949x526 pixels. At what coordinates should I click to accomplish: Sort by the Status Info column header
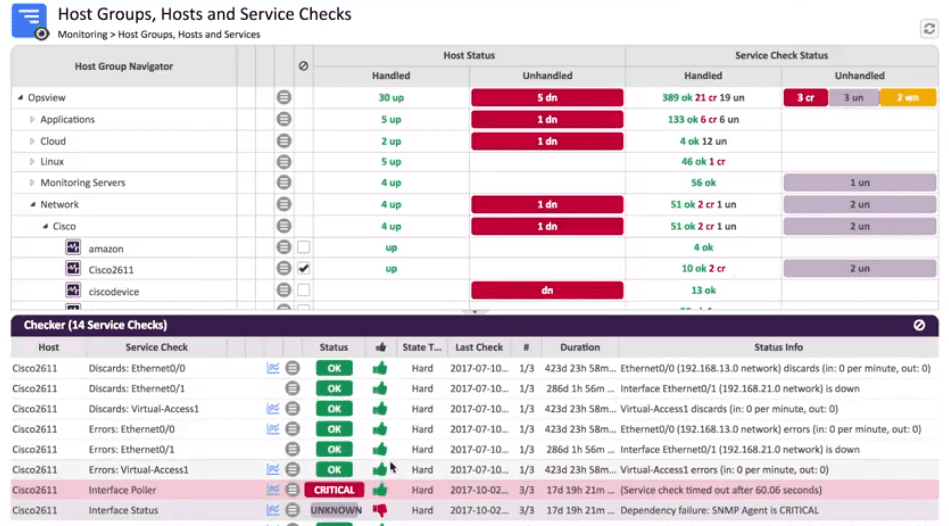coord(778,347)
